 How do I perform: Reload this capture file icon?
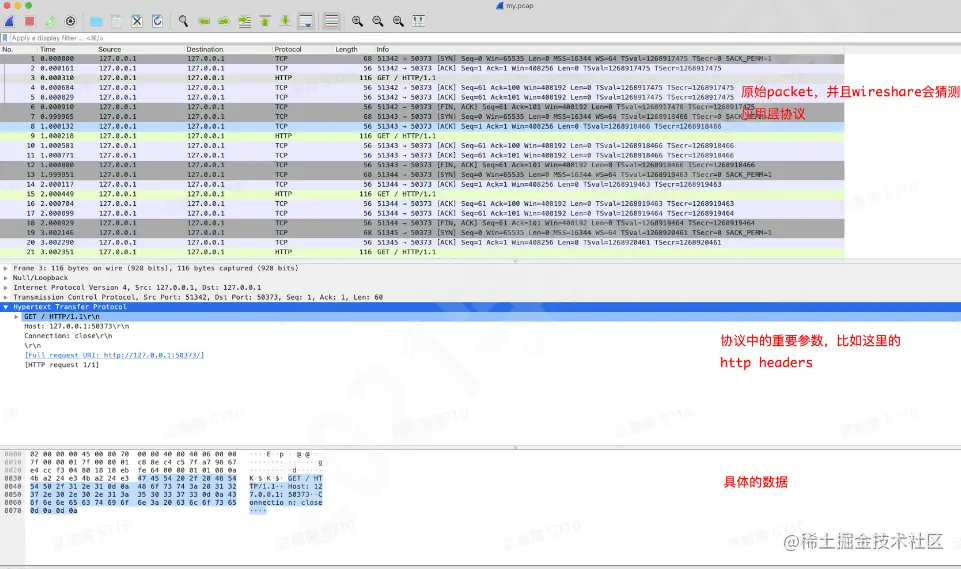click(158, 21)
